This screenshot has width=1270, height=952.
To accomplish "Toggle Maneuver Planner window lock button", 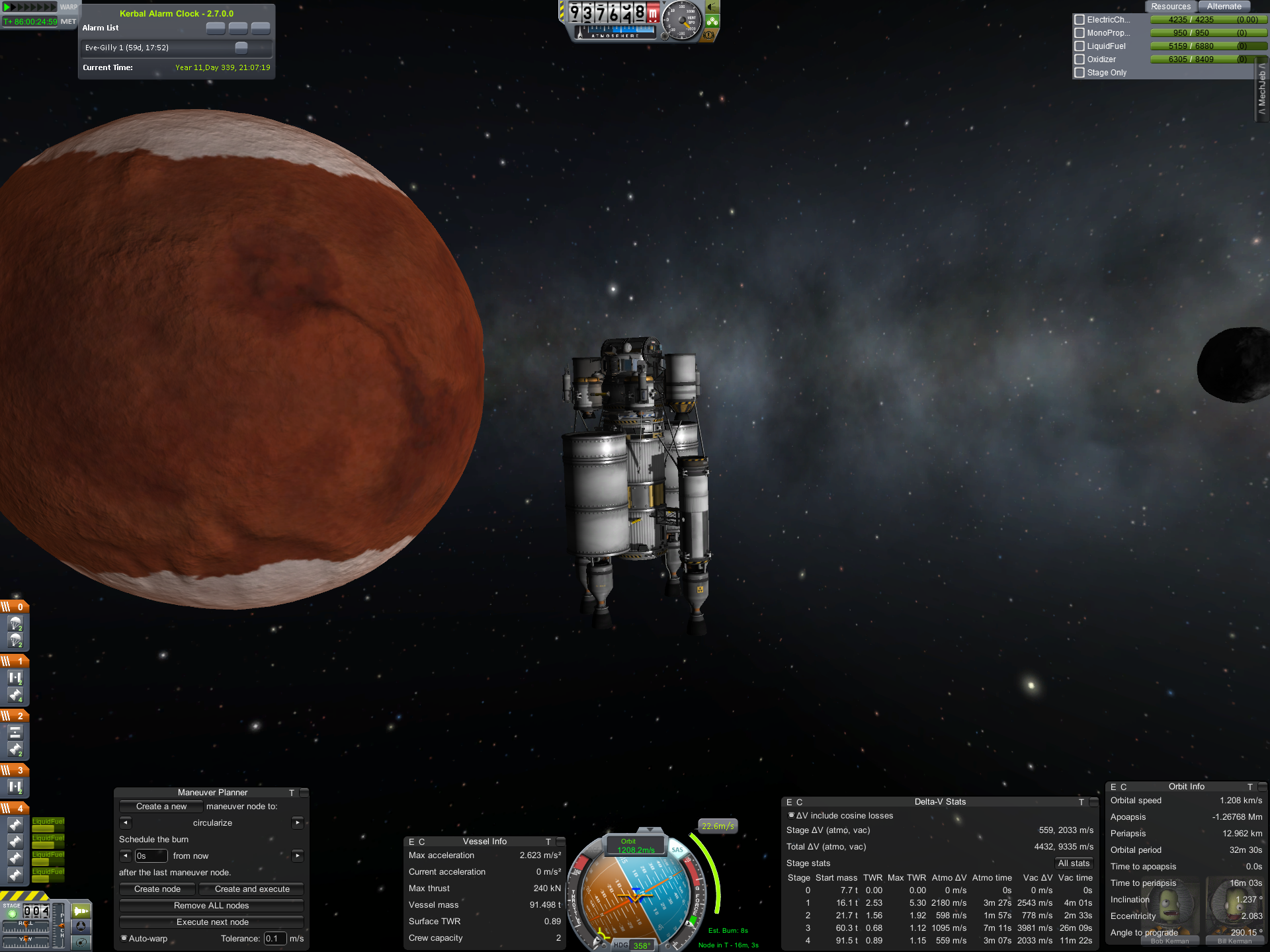I will click(x=304, y=793).
